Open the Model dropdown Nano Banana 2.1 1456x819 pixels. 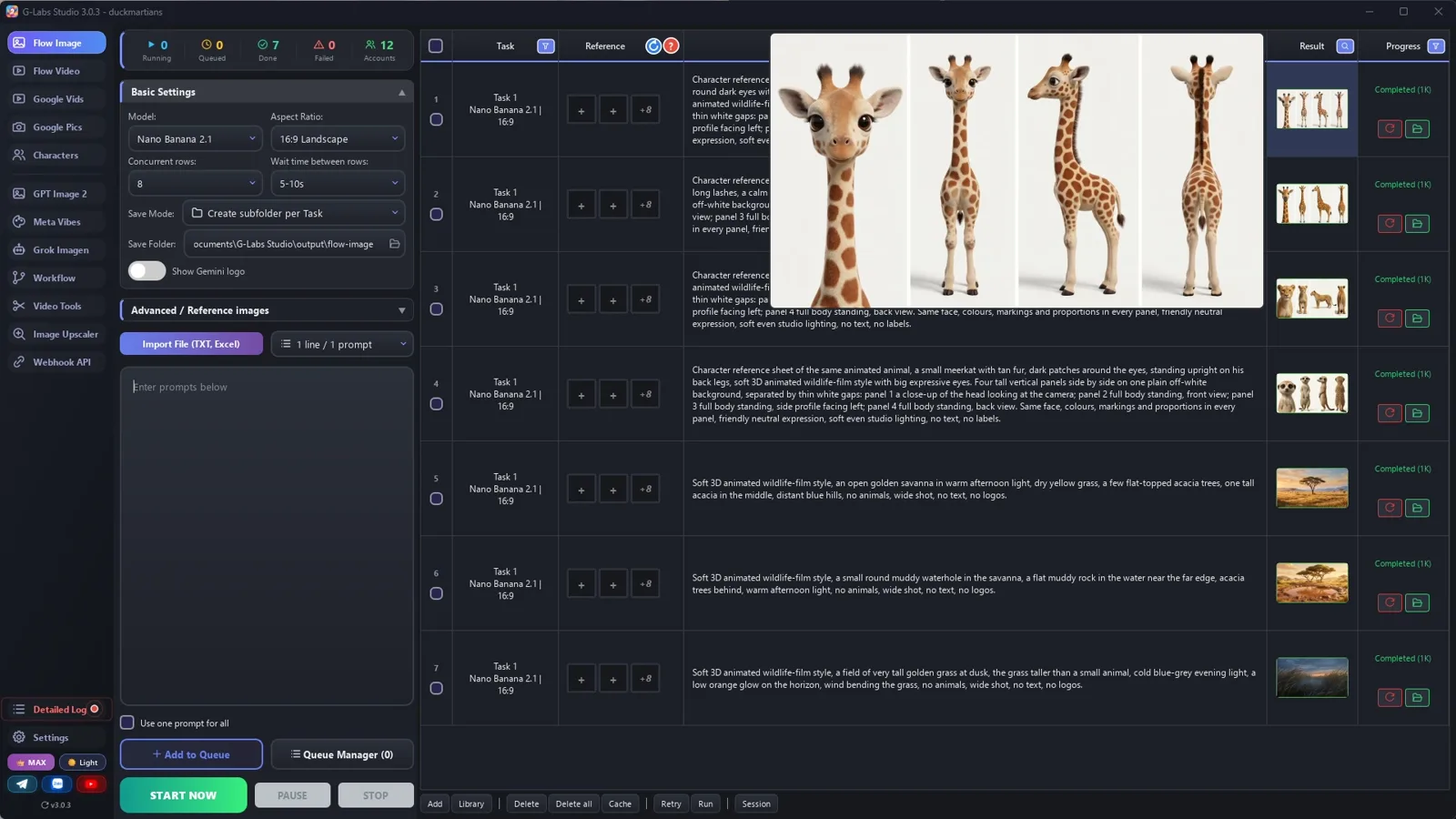[x=195, y=138]
